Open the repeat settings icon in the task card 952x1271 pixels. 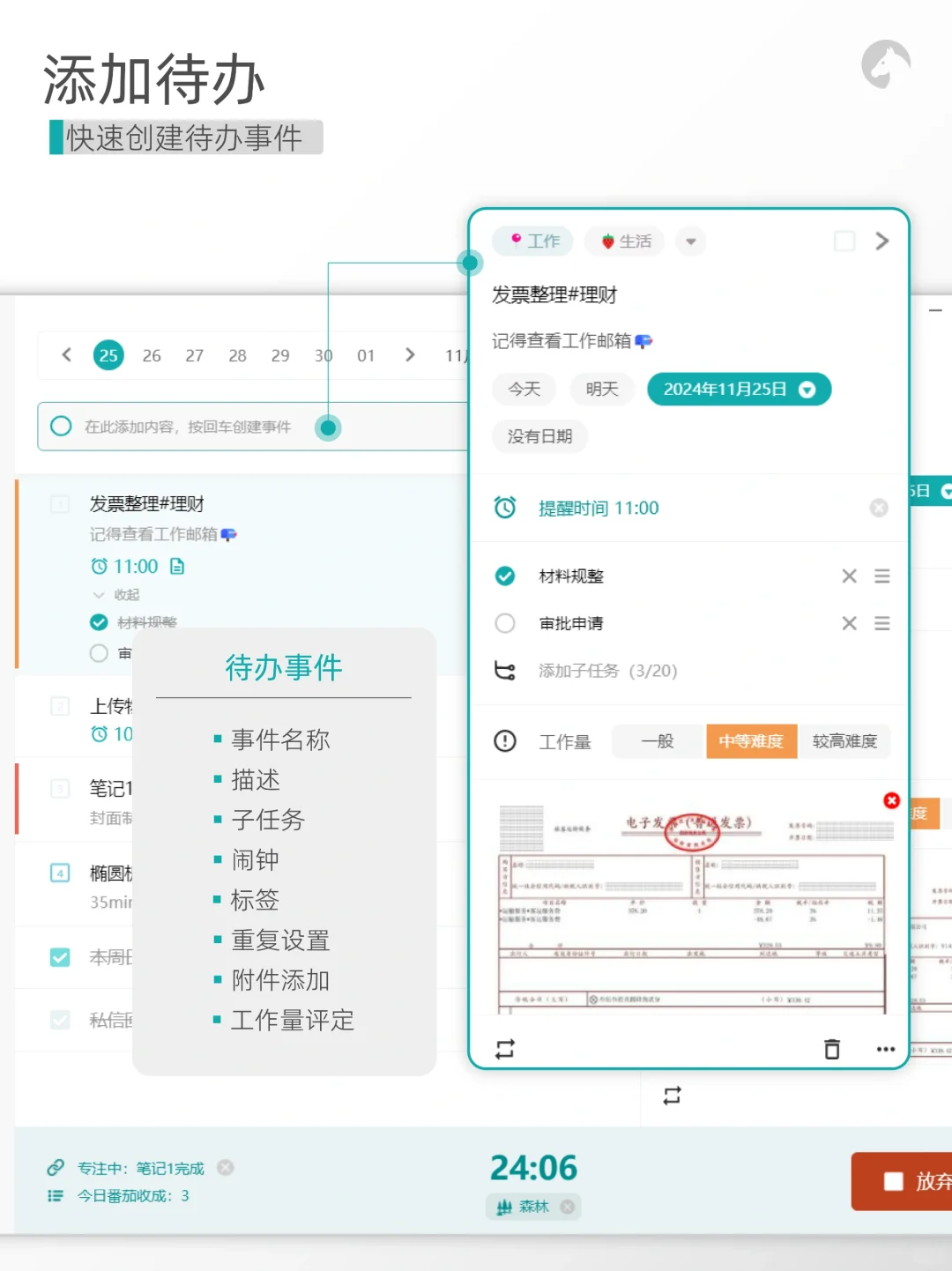[505, 1048]
